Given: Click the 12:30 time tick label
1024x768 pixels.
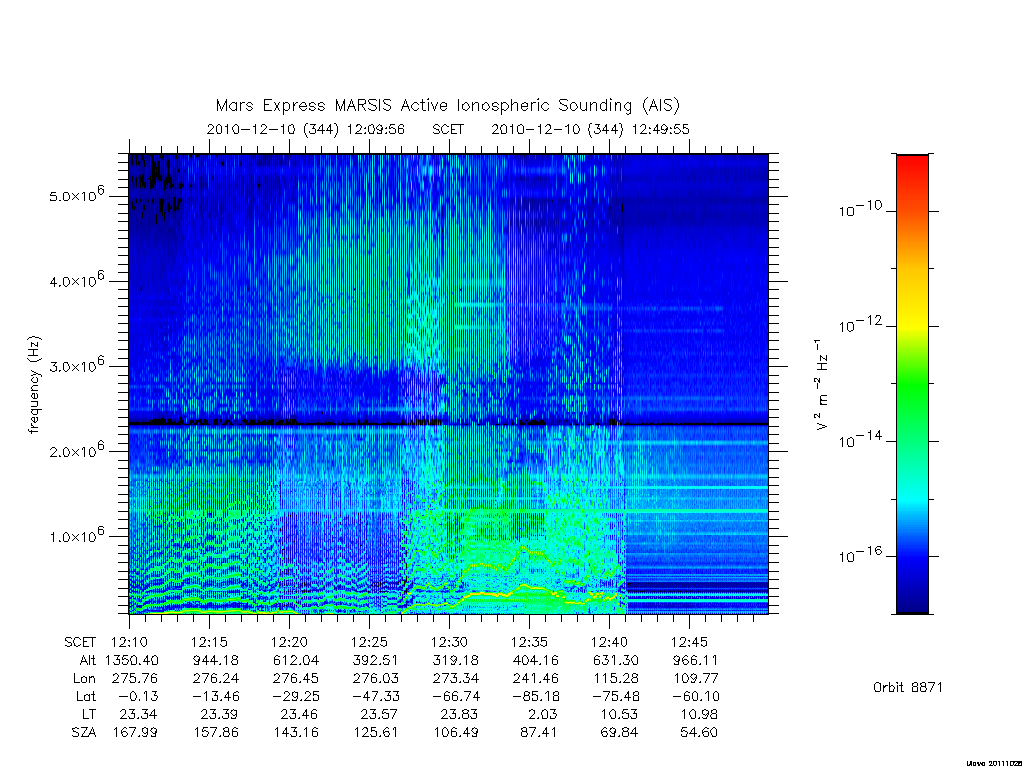Looking at the screenshot, I should (x=449, y=643).
